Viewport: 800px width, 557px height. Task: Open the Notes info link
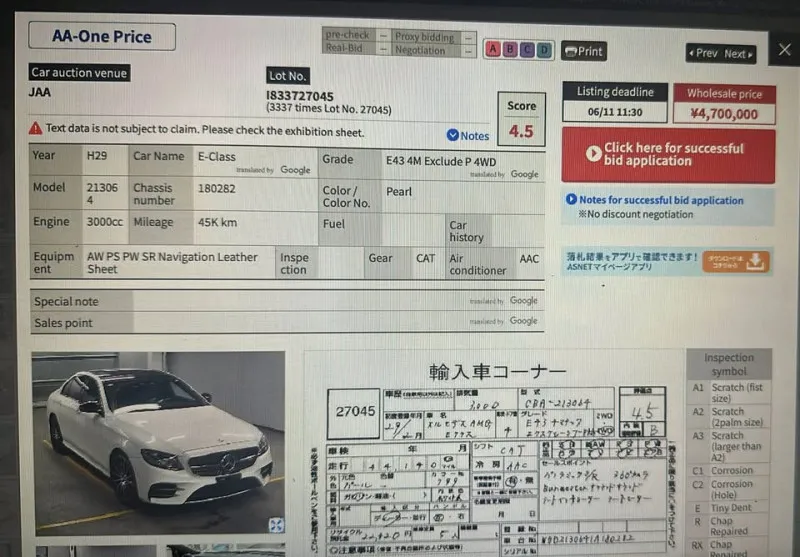click(x=468, y=136)
